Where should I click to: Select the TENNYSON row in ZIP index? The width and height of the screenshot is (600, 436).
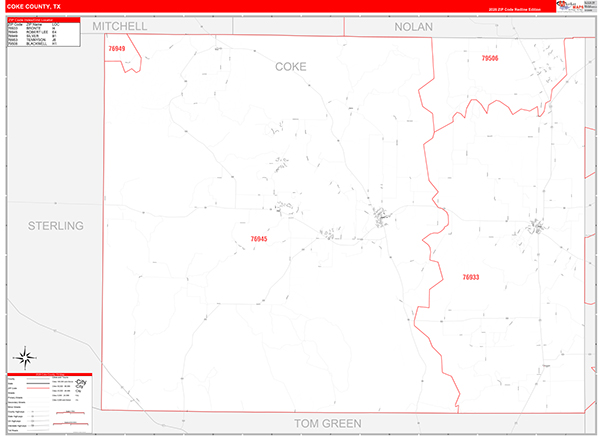tap(33, 40)
